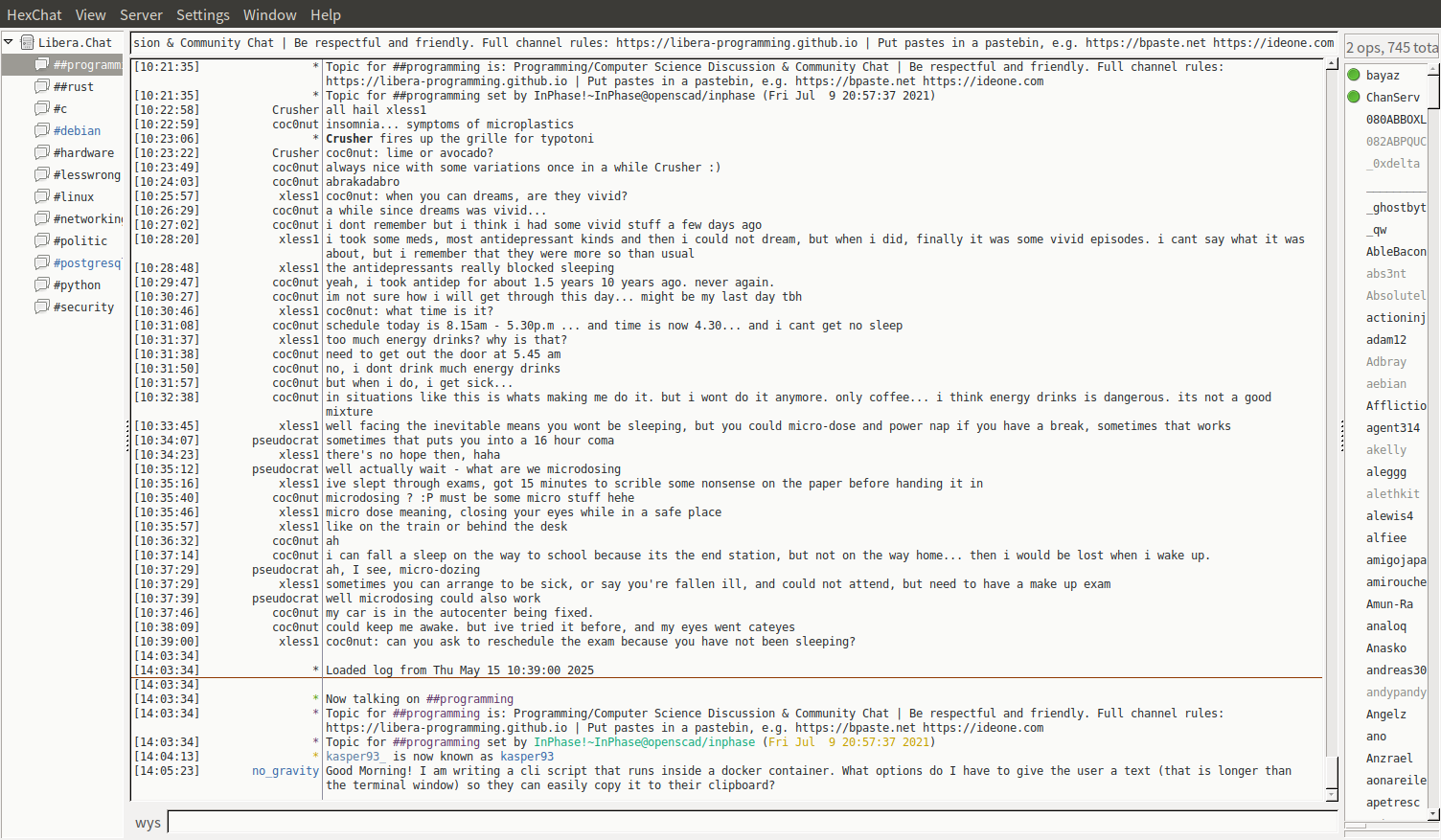
Task: Select the #politics channel icon
Action: coord(41,240)
